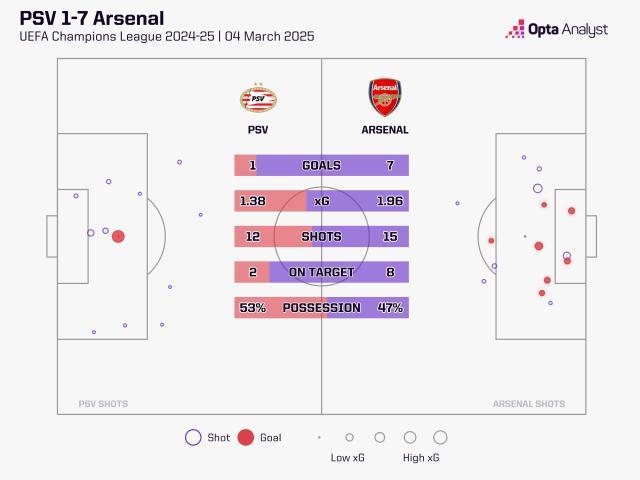The image size is (640, 480).
Task: Click the ARSENAL team name under crest
Action: pyautogui.click(x=385, y=130)
